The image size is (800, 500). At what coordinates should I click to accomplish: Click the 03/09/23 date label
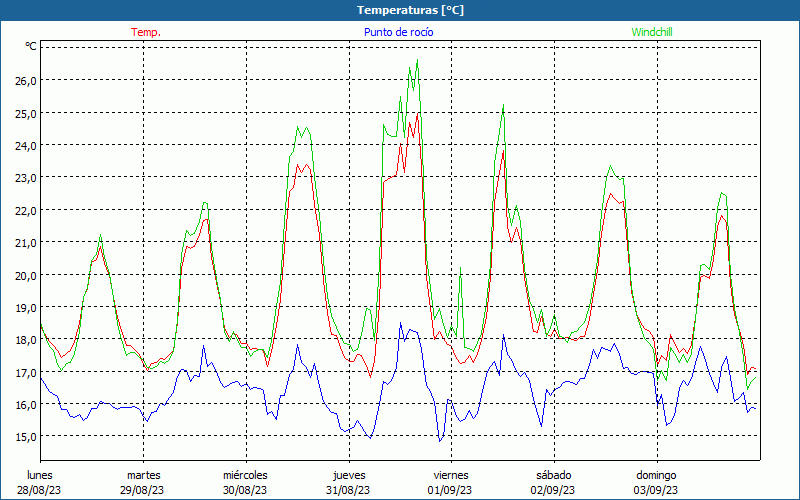[x=656, y=490]
